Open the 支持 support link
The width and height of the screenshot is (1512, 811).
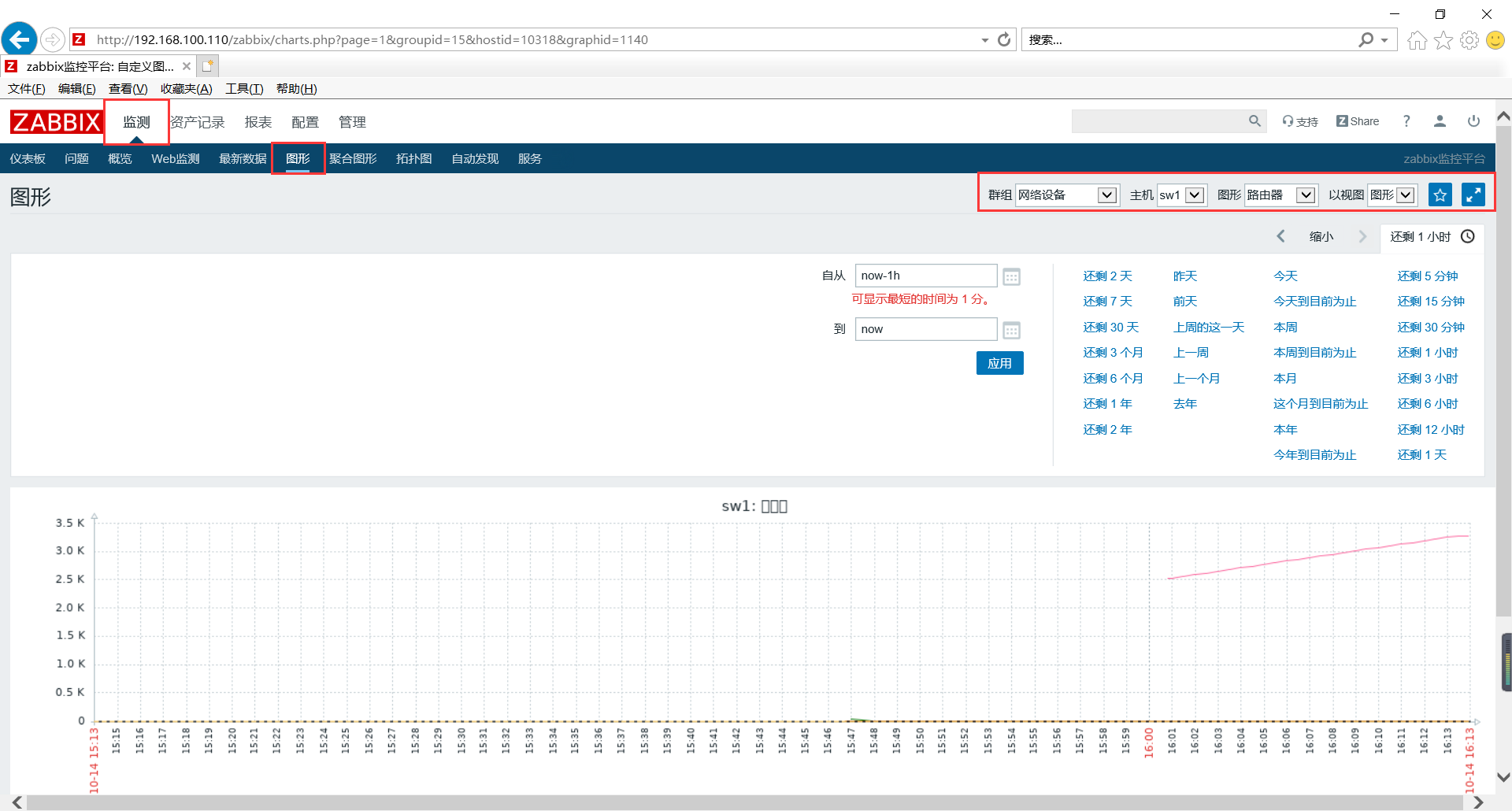[1300, 121]
